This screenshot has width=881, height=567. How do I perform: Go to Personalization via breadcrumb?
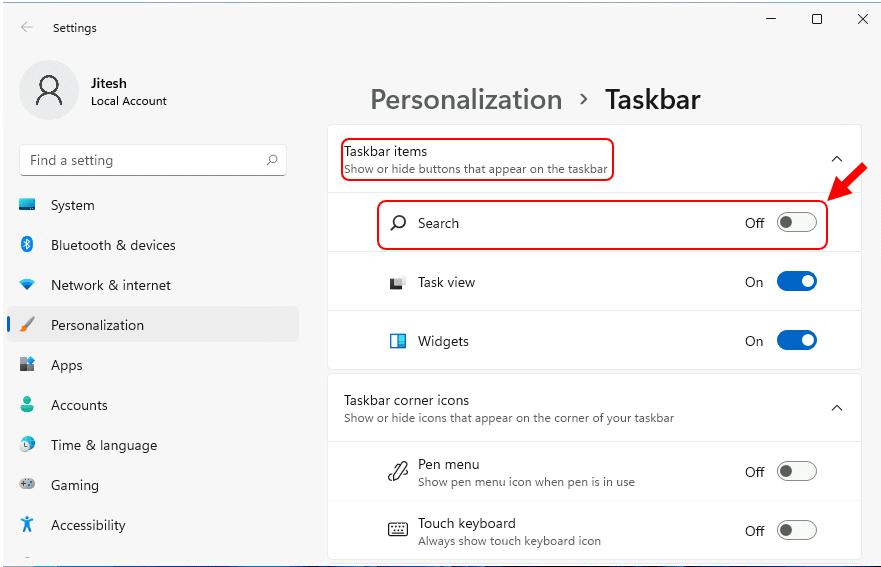click(466, 100)
